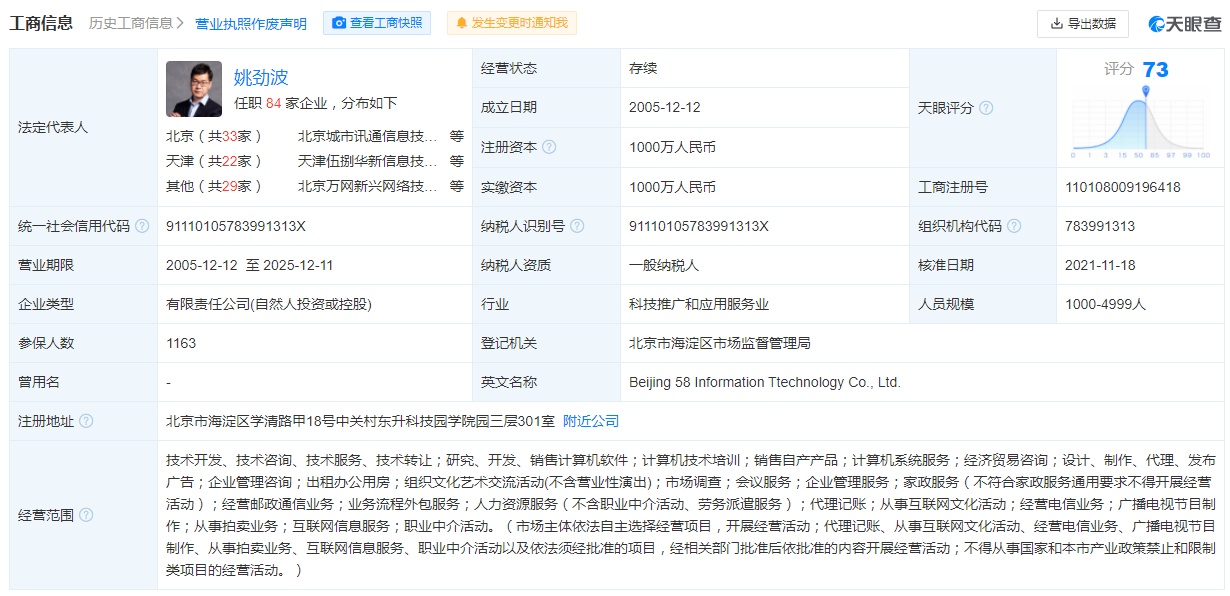Click 营业期限 value 2005-12-12 至 2025-12-11
1230x596 pixels.
click(x=250, y=265)
